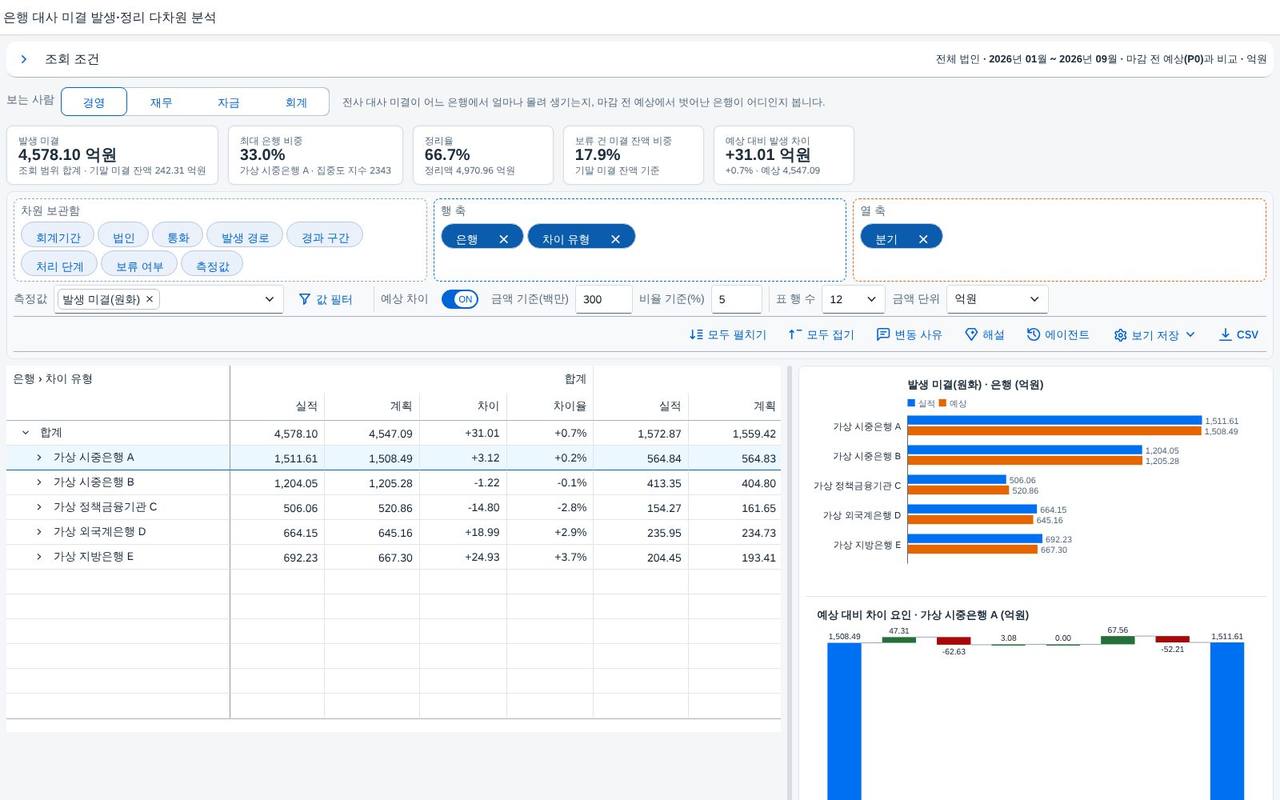
Task: Click 모두 접기 collapse-all button
Action: point(821,335)
